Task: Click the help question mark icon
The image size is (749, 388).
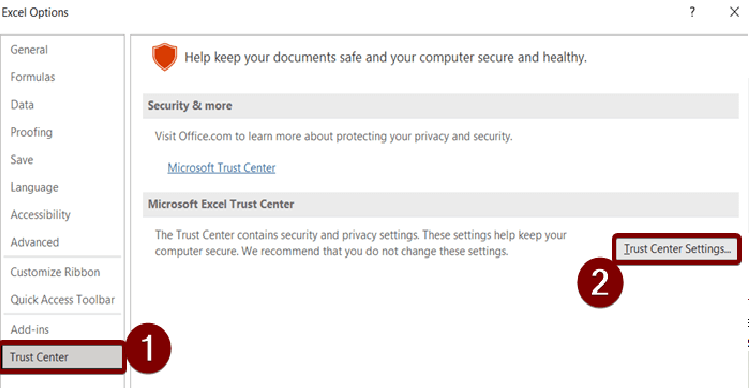Action: [692, 12]
